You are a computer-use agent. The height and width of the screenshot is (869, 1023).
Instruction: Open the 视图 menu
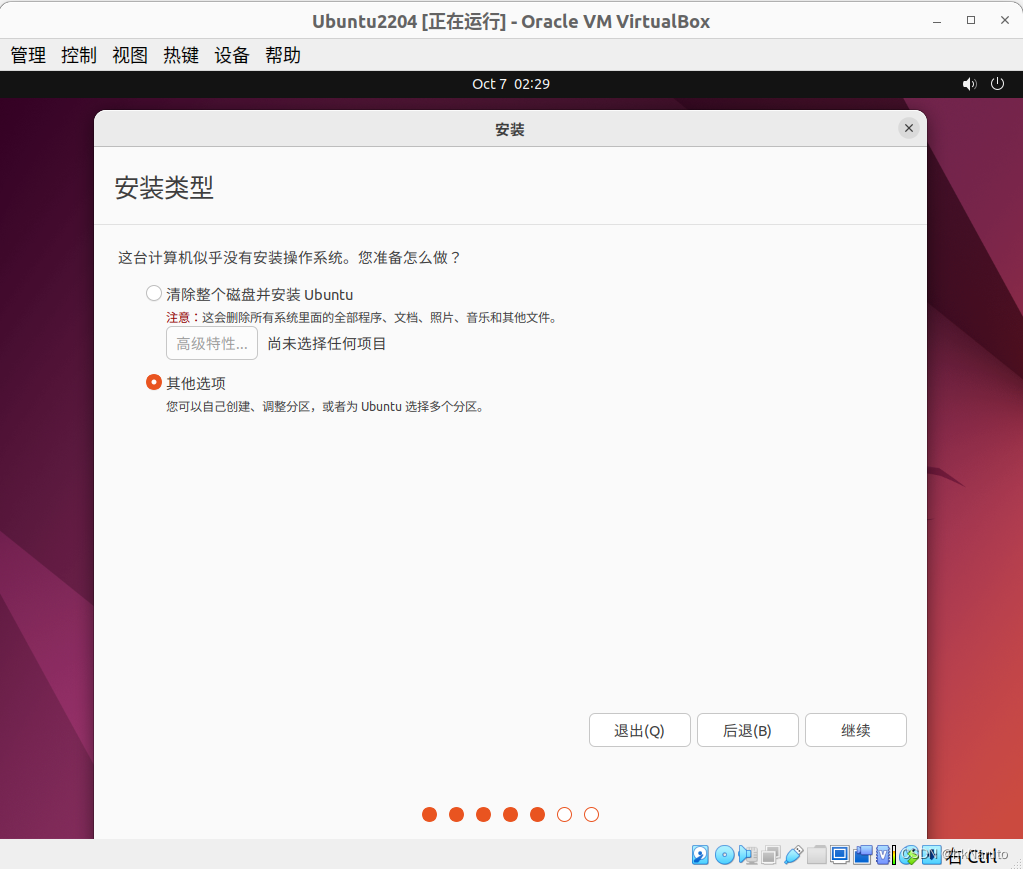pos(130,55)
